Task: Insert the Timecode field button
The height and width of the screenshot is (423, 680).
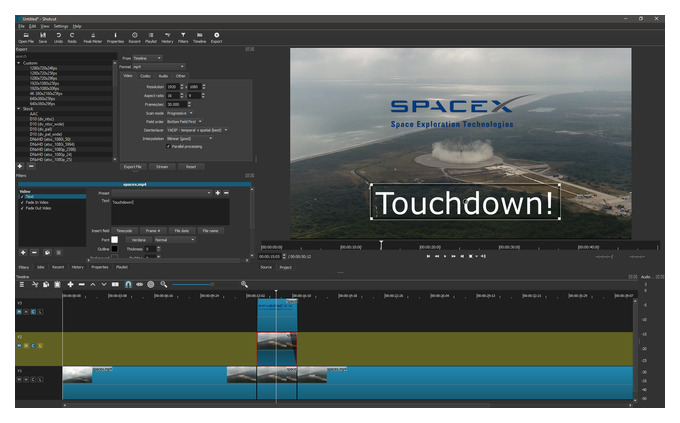Action: click(x=124, y=231)
